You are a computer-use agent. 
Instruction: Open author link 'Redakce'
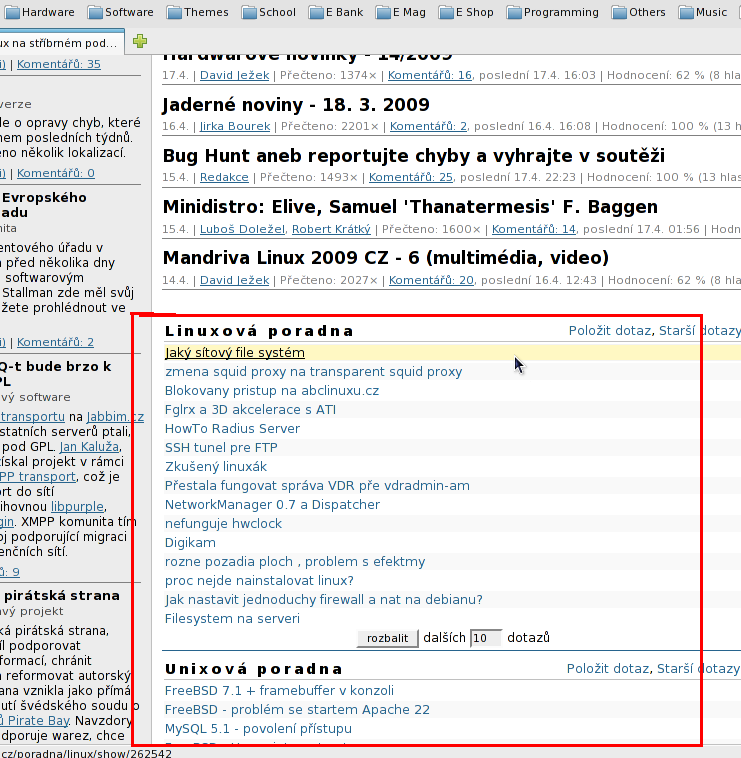(224, 177)
